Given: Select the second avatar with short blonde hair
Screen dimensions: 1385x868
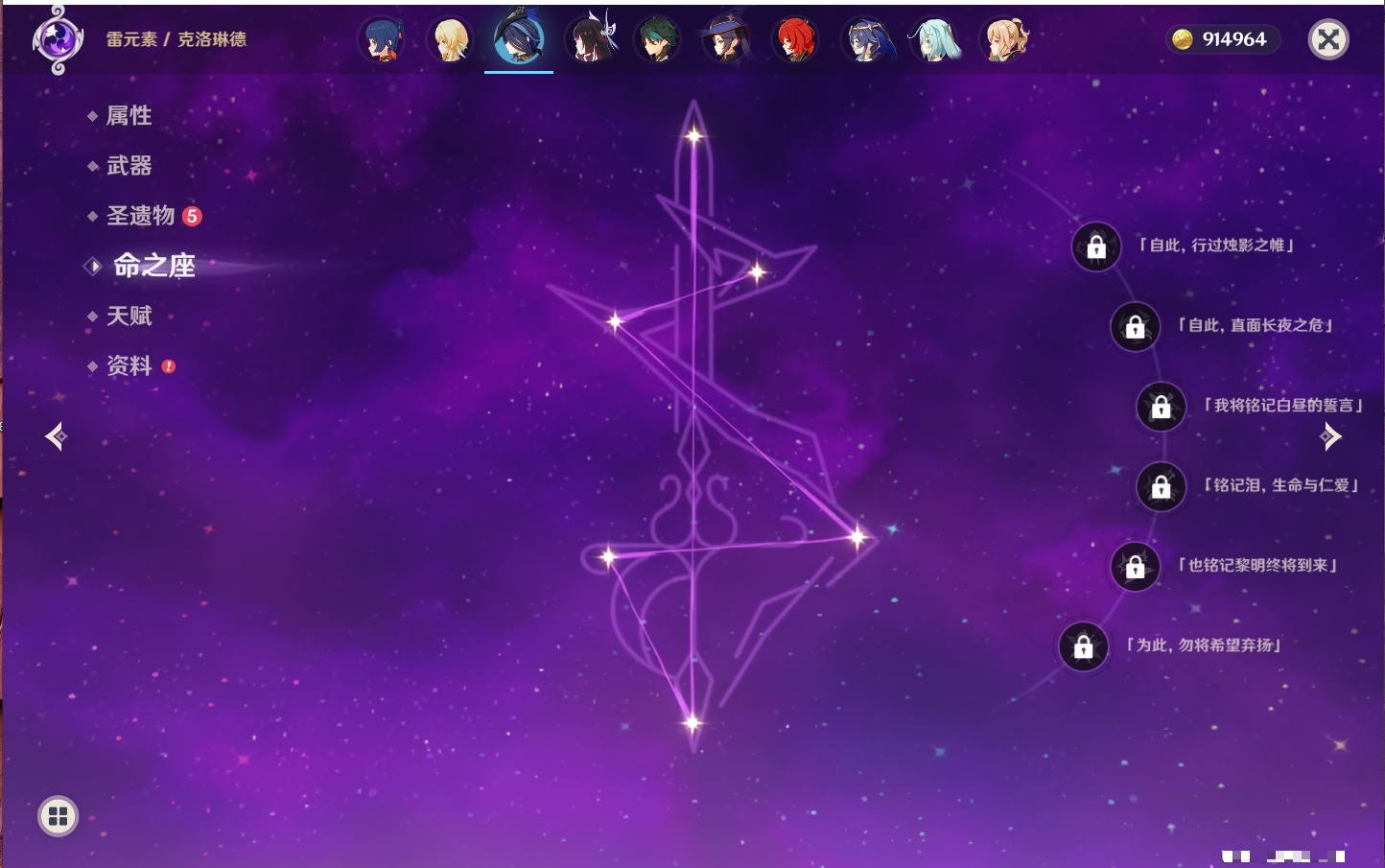Looking at the screenshot, I should pyautogui.click(x=450, y=40).
